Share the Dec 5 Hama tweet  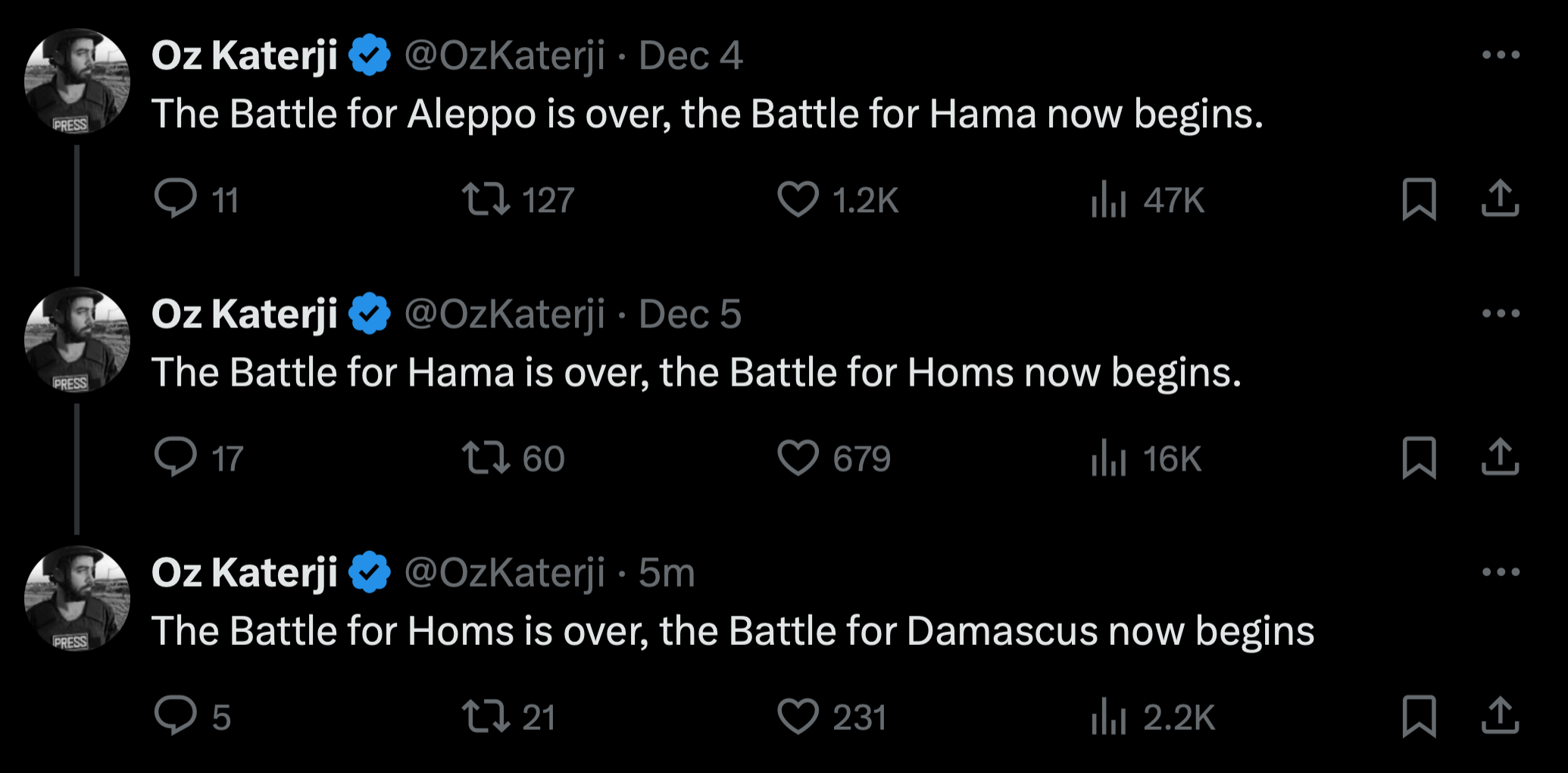[1500, 458]
